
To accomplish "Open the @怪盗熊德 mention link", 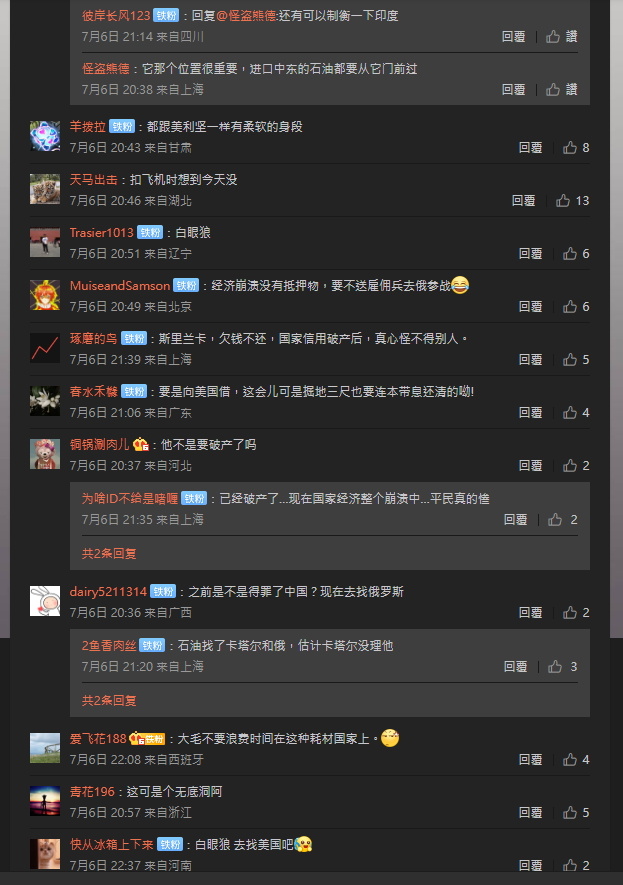I will 247,16.
